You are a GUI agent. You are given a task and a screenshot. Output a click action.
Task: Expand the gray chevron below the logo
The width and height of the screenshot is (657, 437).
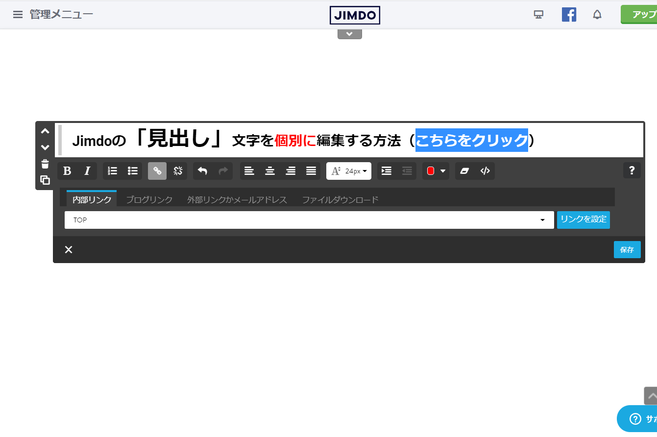(349, 34)
